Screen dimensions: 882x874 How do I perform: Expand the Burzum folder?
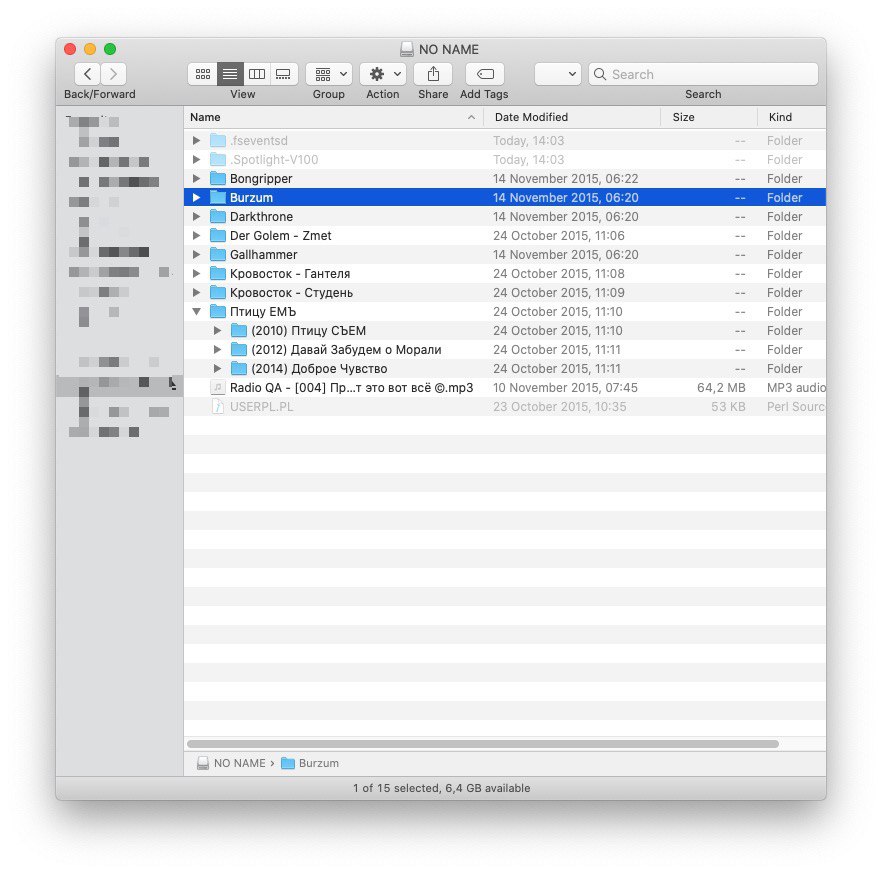[x=196, y=197]
